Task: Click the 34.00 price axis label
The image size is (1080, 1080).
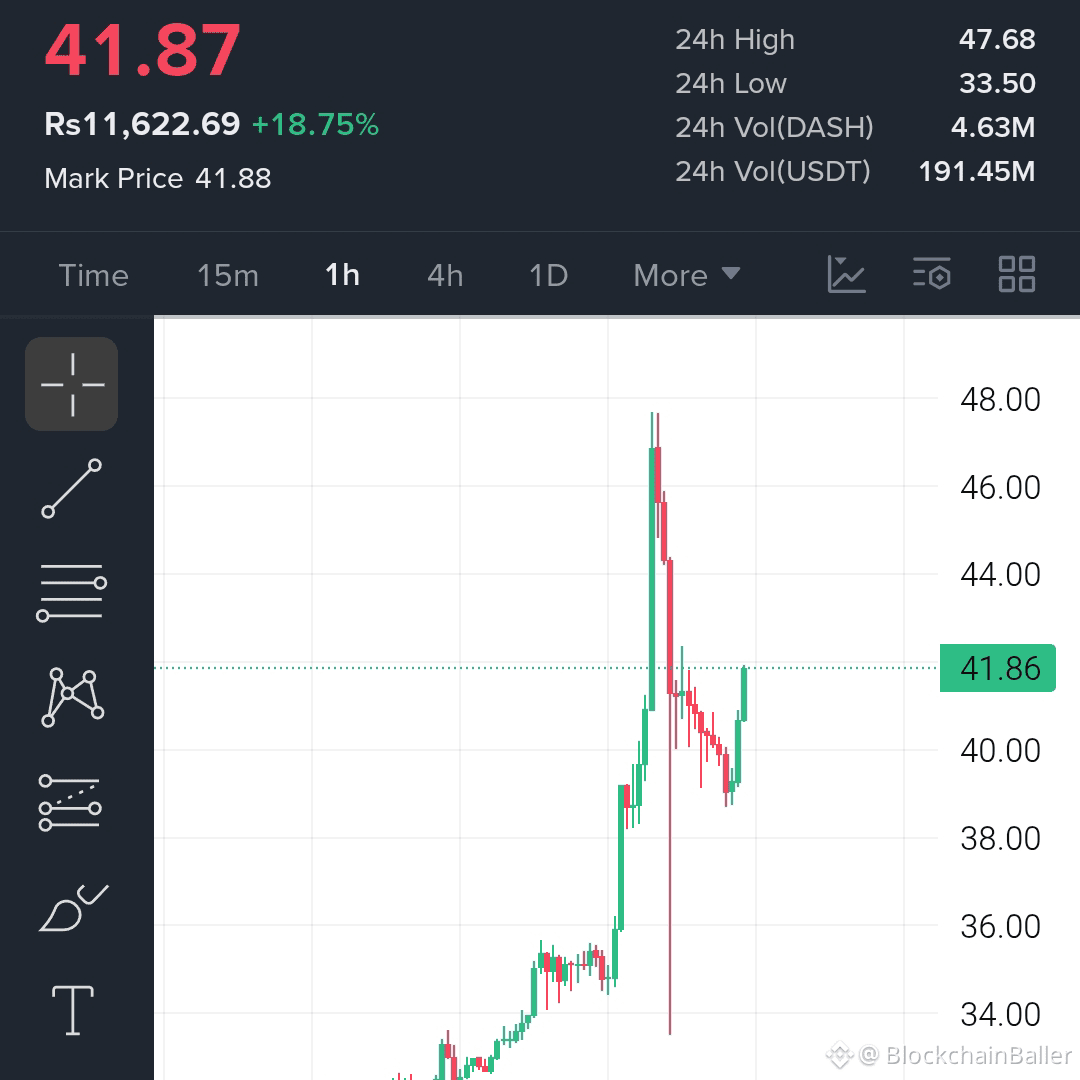Action: 1000,1014
